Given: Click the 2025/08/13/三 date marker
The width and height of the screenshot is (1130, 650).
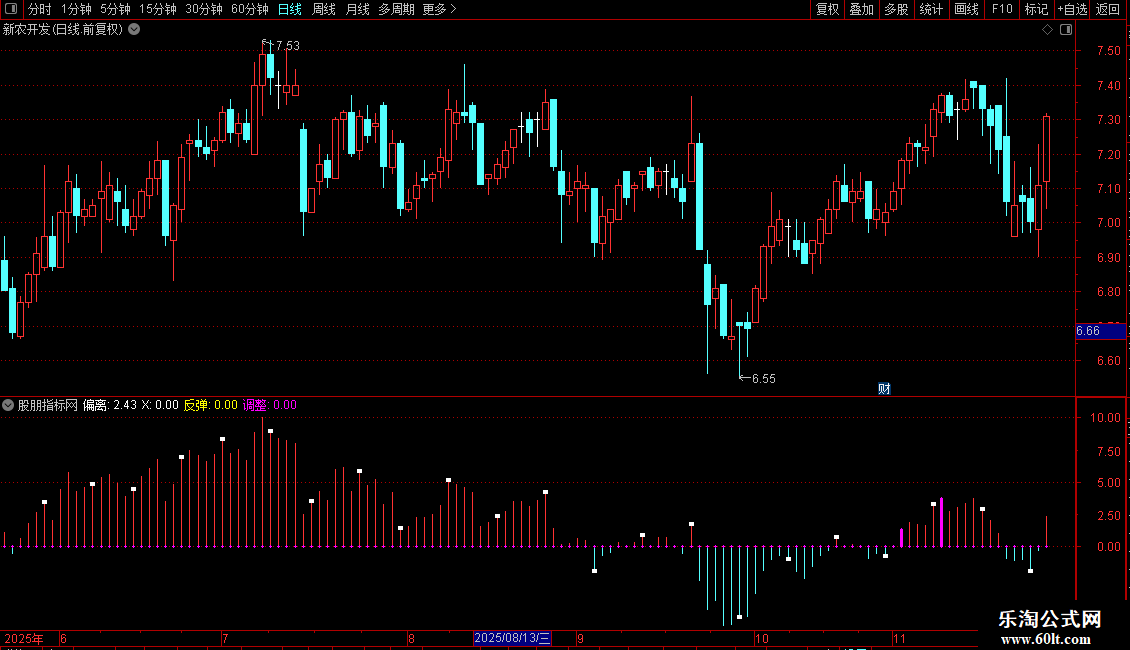Looking at the screenshot, I should pos(512,638).
